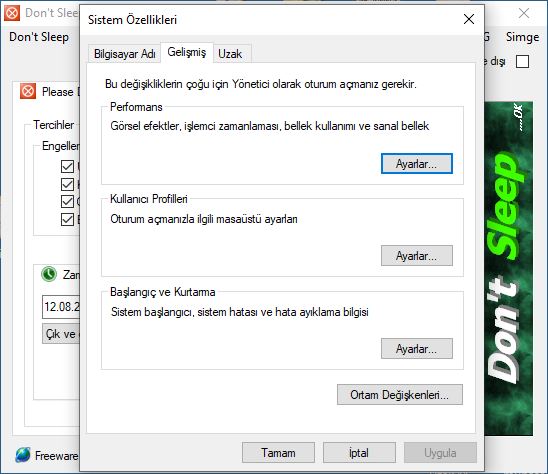Click the date field starting with 12.08
This screenshot has height=474, width=548.
pos(61,307)
